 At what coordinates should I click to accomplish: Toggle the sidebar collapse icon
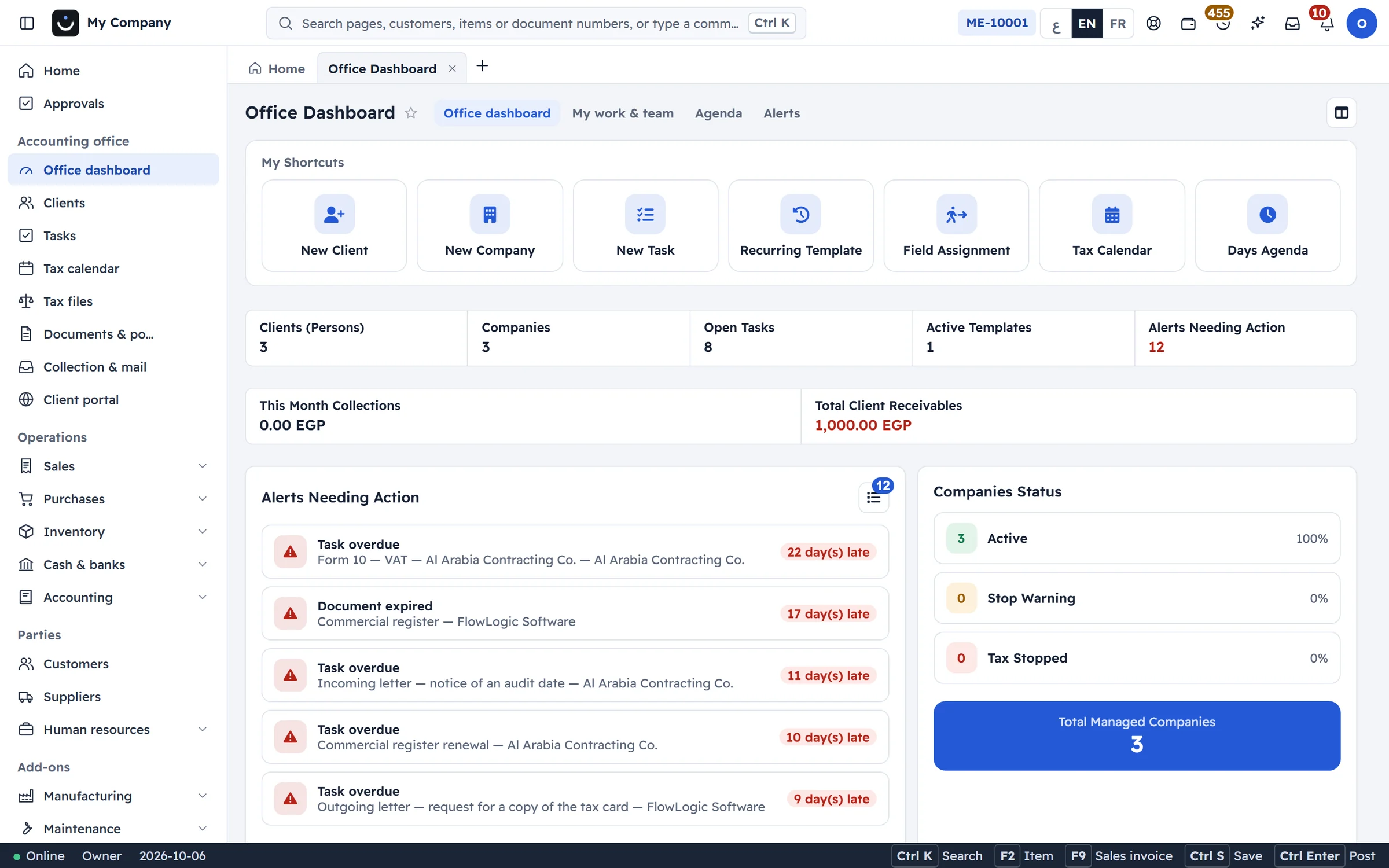27,23
